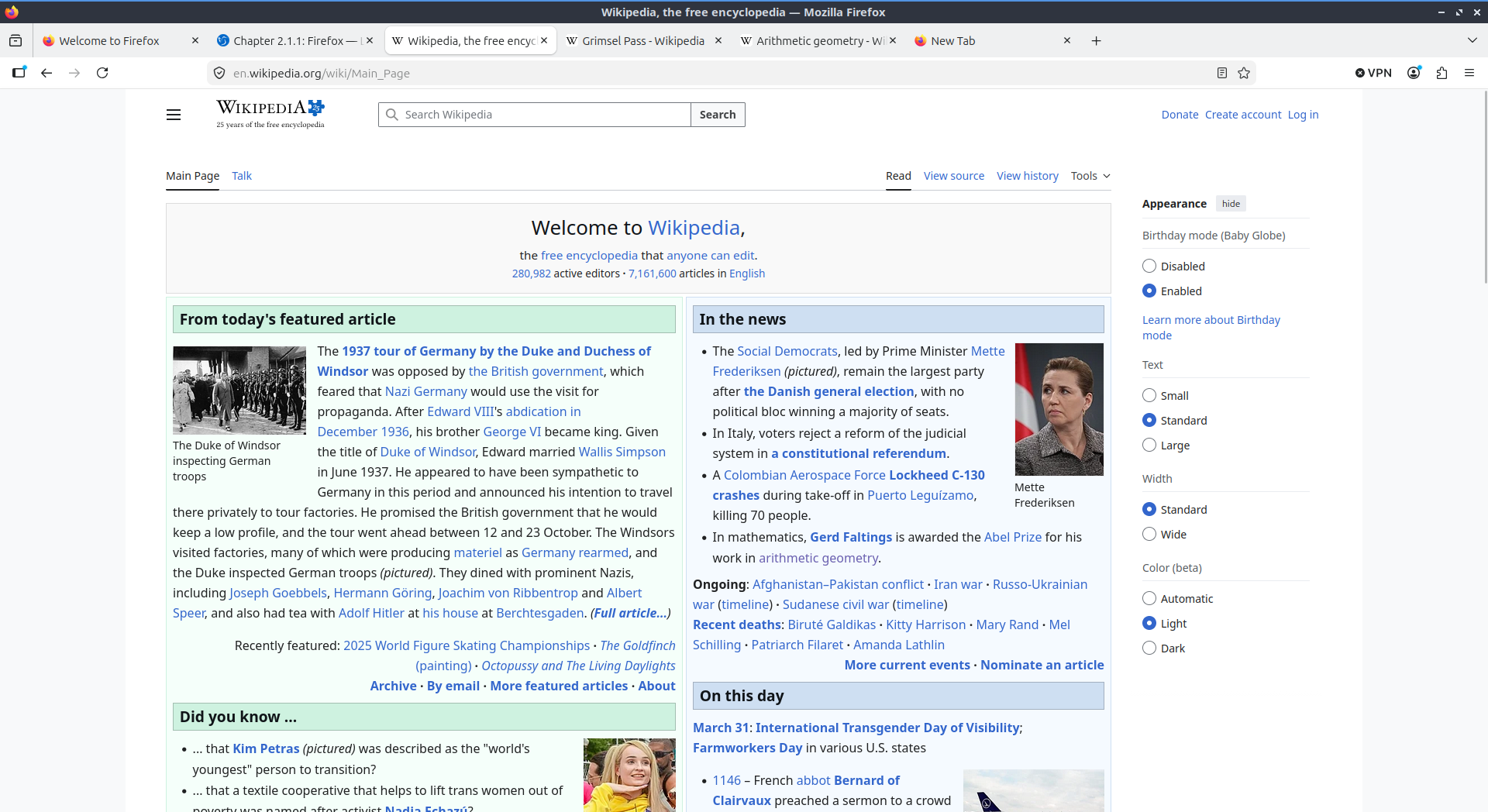
Task: Expand the Tools dropdown menu
Action: tap(1090, 176)
